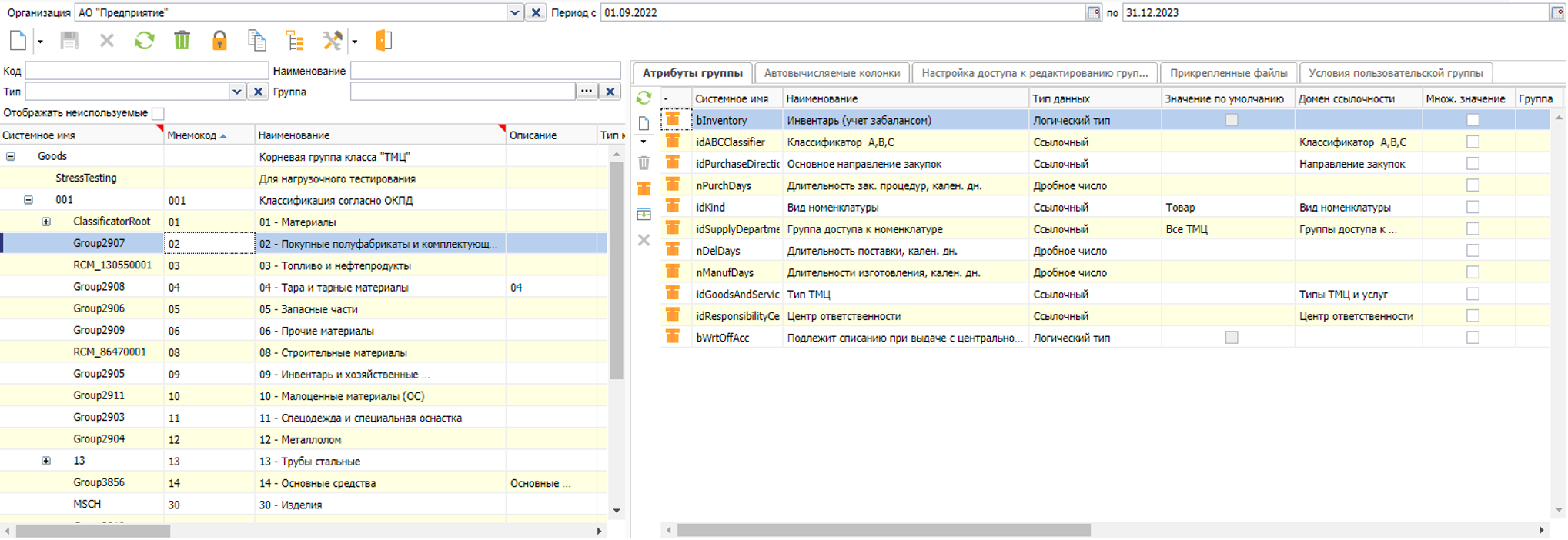Click the orange exit door icon
The width and height of the screenshot is (1568, 540).
pos(383,41)
